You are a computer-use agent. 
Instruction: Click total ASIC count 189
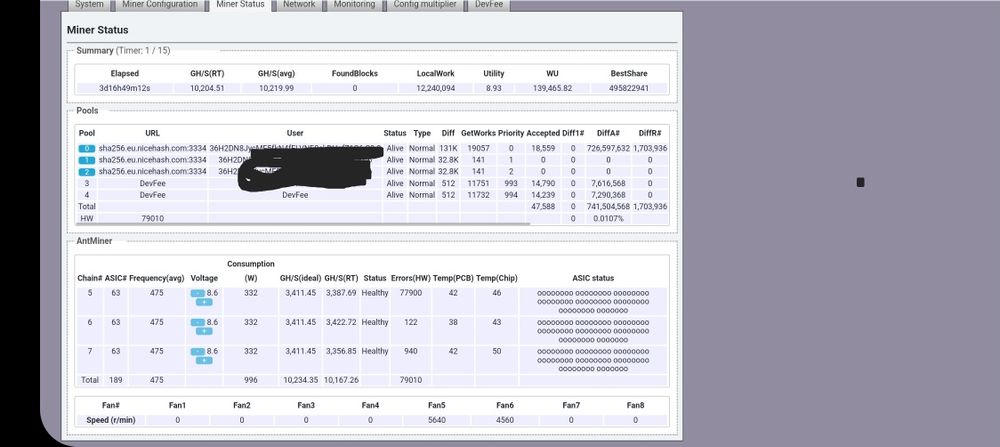coord(115,380)
